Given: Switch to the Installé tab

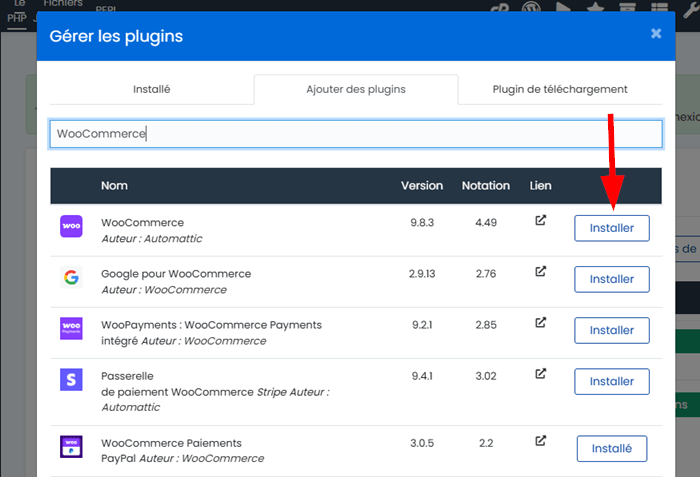Looking at the screenshot, I should (152, 89).
